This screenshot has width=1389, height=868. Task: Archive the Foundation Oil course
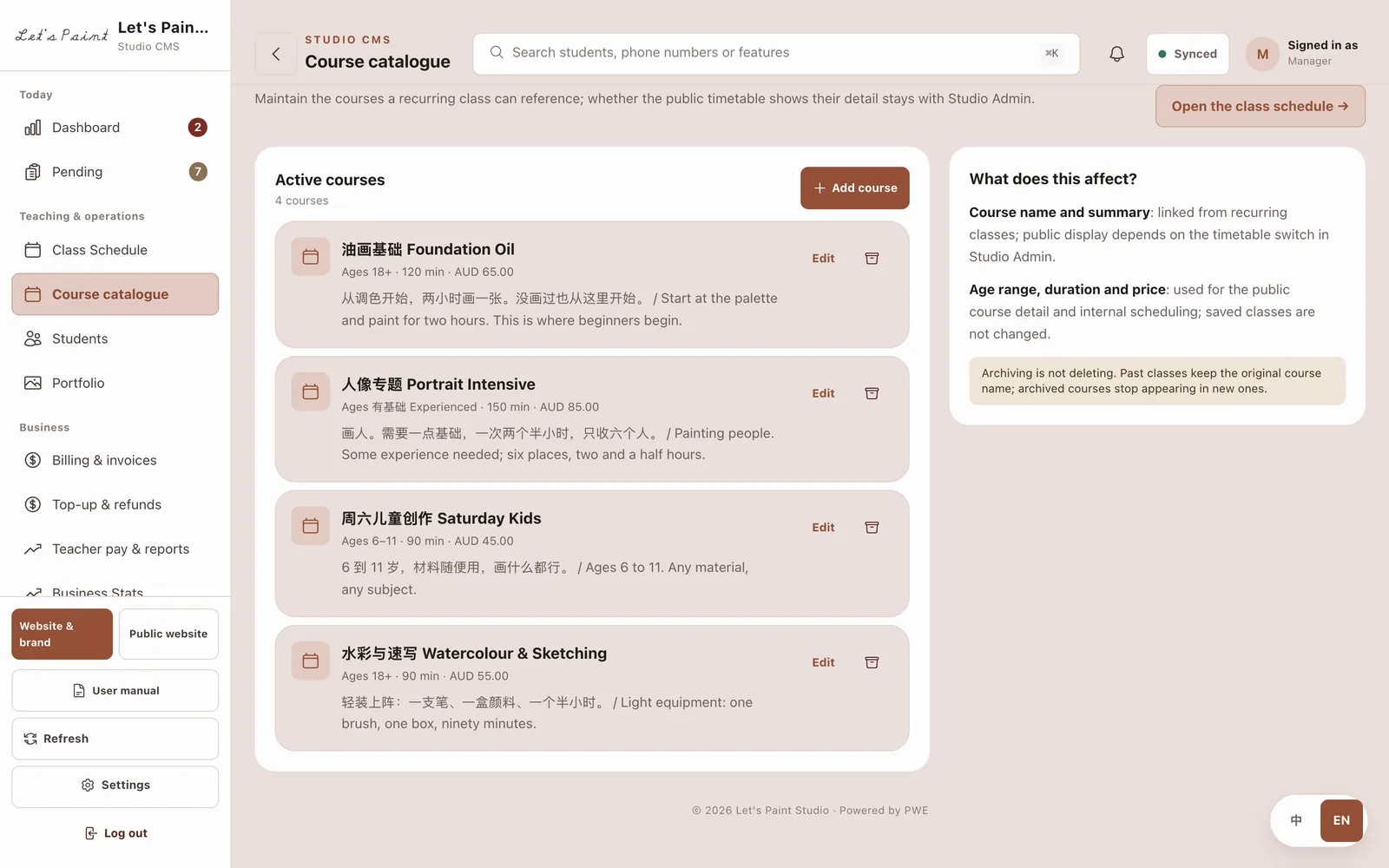872,259
